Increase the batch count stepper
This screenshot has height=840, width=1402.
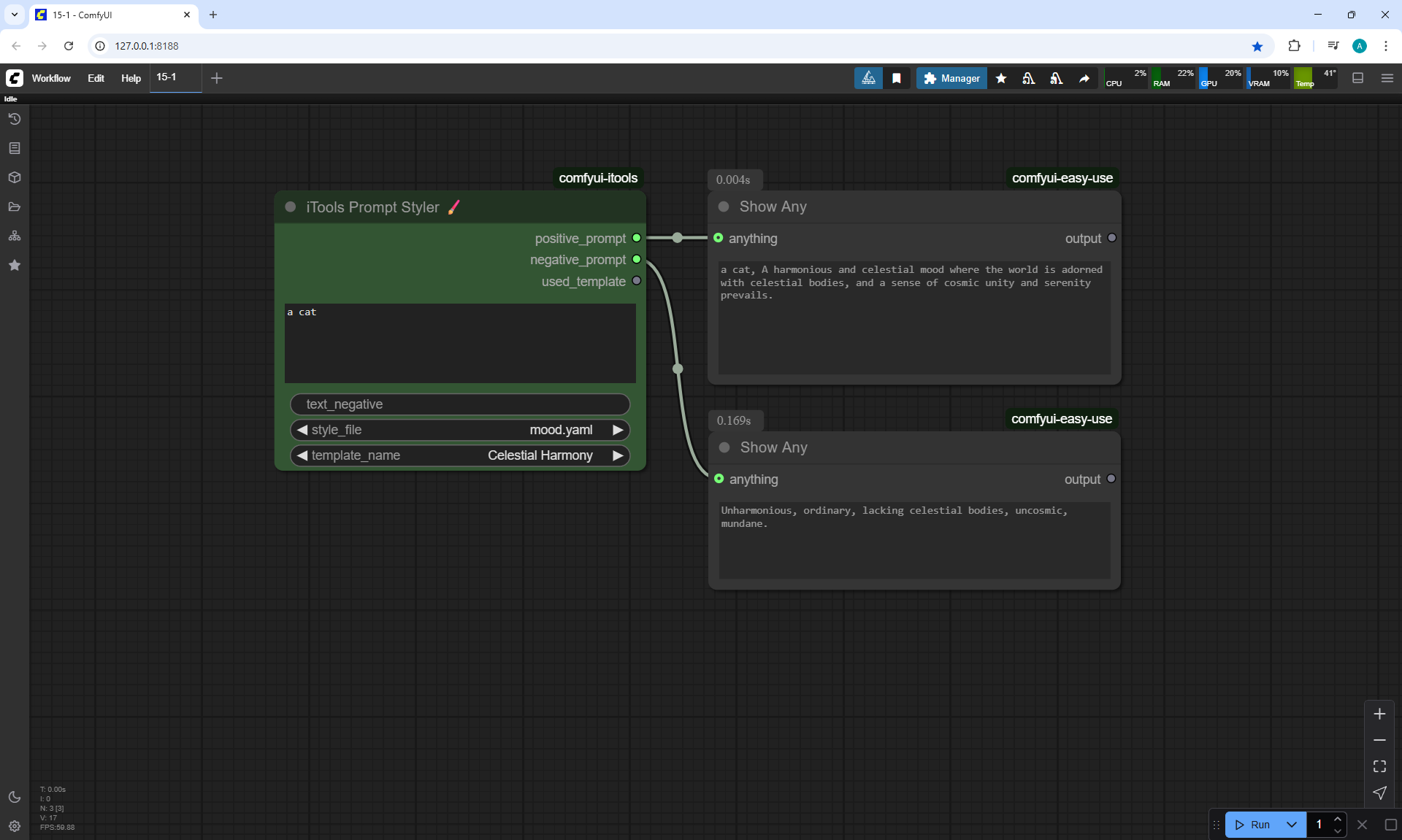(1338, 819)
